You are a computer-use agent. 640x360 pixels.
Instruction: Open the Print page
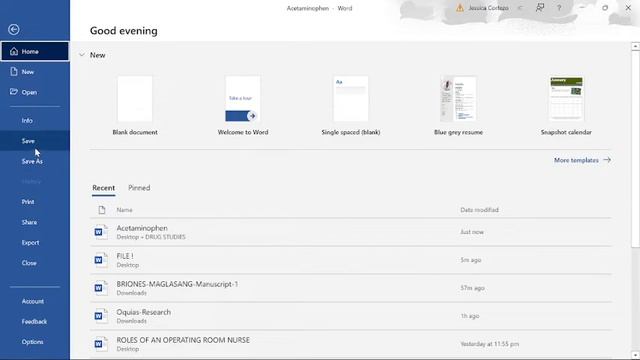35,202
